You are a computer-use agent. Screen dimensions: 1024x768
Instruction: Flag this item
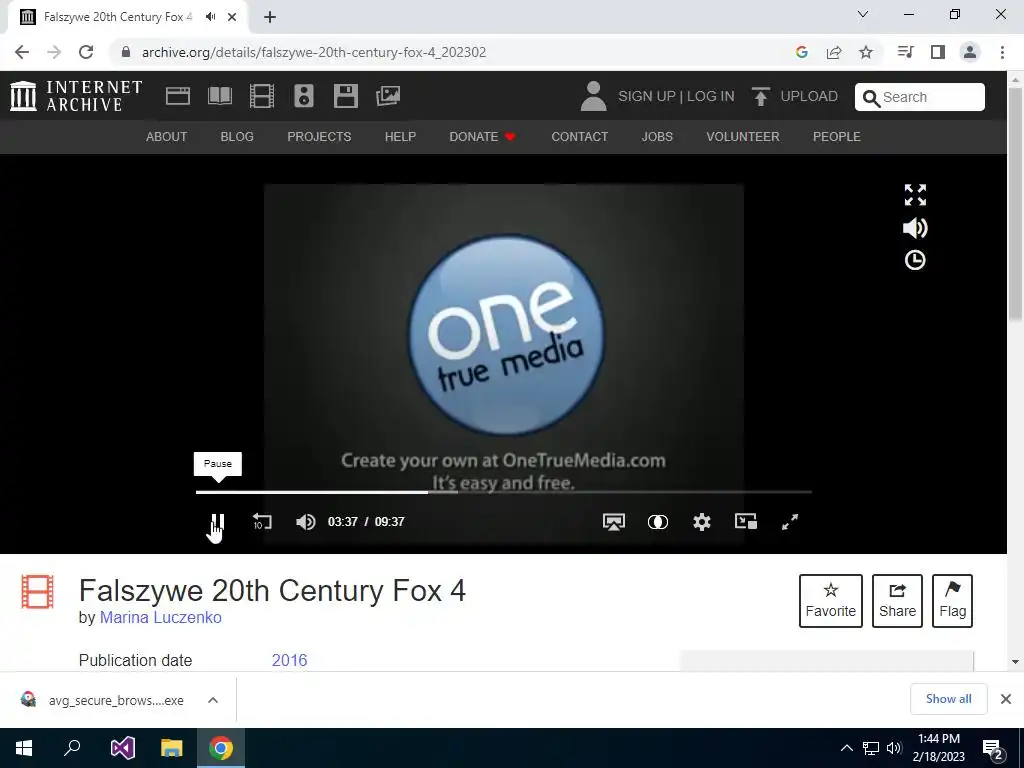[x=952, y=601]
